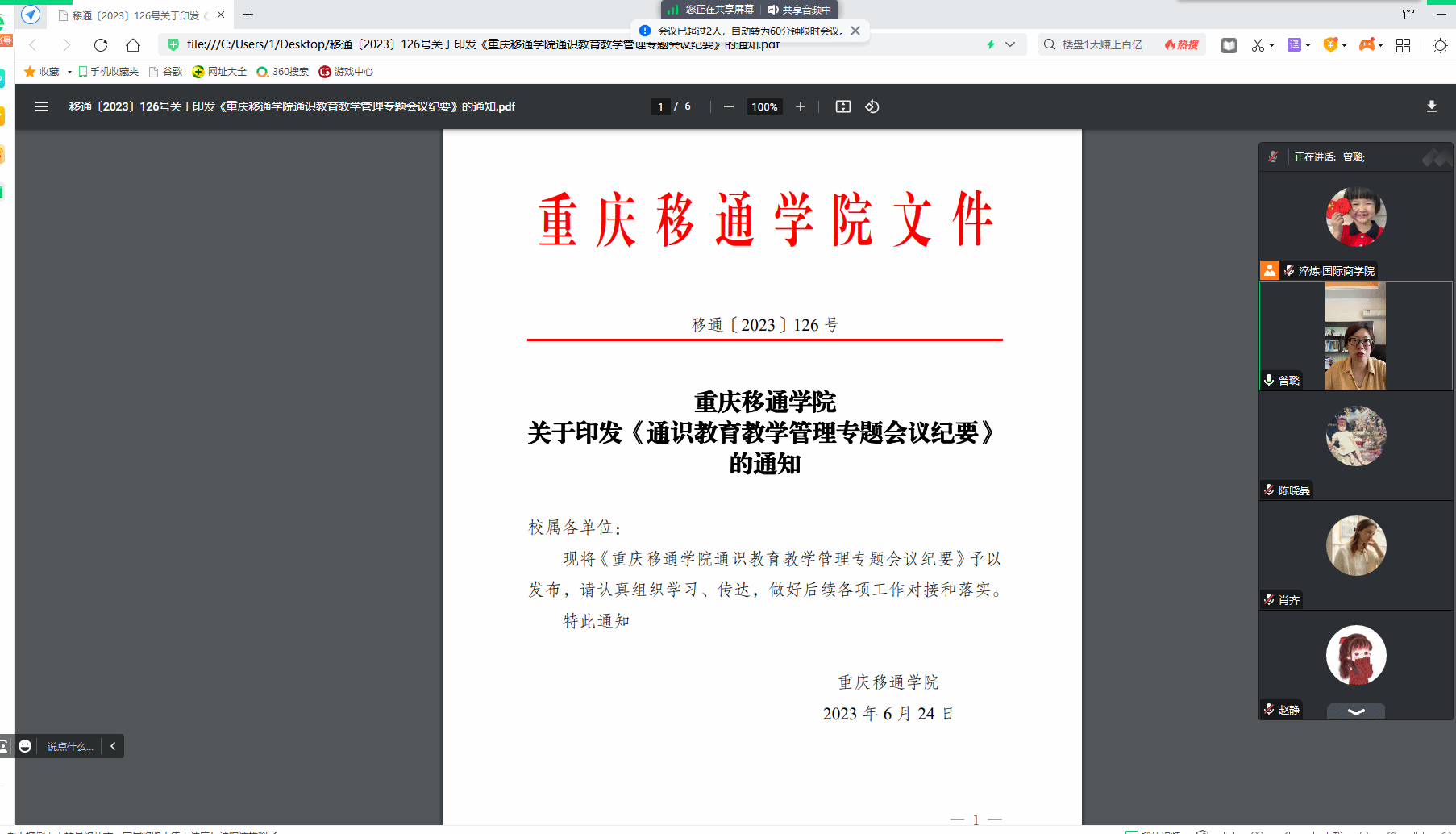Download the PDF document
The height and width of the screenshot is (834, 1456).
coord(1431,106)
